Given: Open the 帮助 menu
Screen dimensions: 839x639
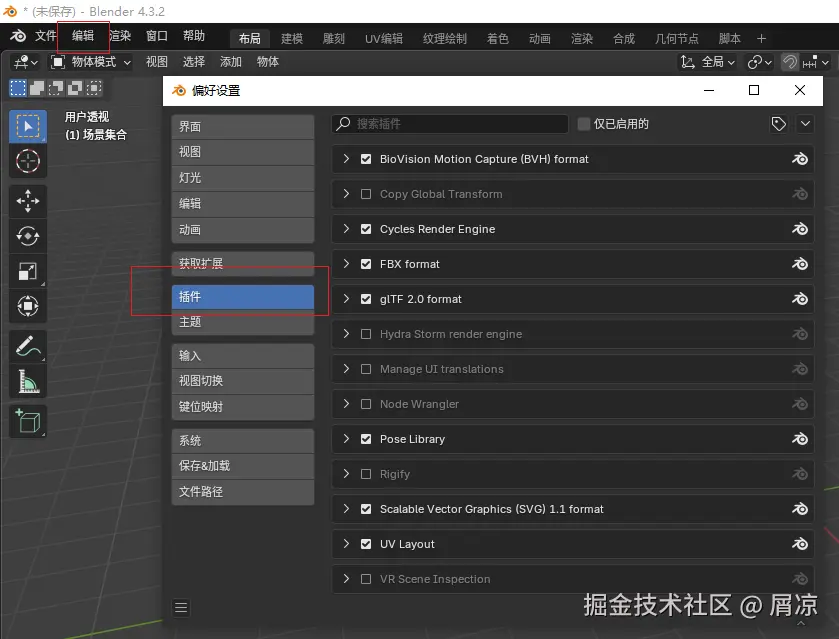Looking at the screenshot, I should pyautogui.click(x=194, y=36).
